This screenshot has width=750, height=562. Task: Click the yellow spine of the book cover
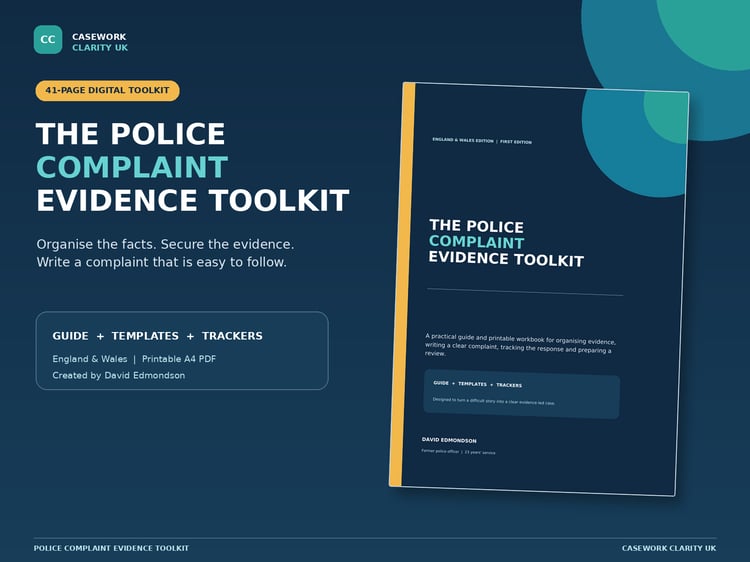[x=402, y=285]
